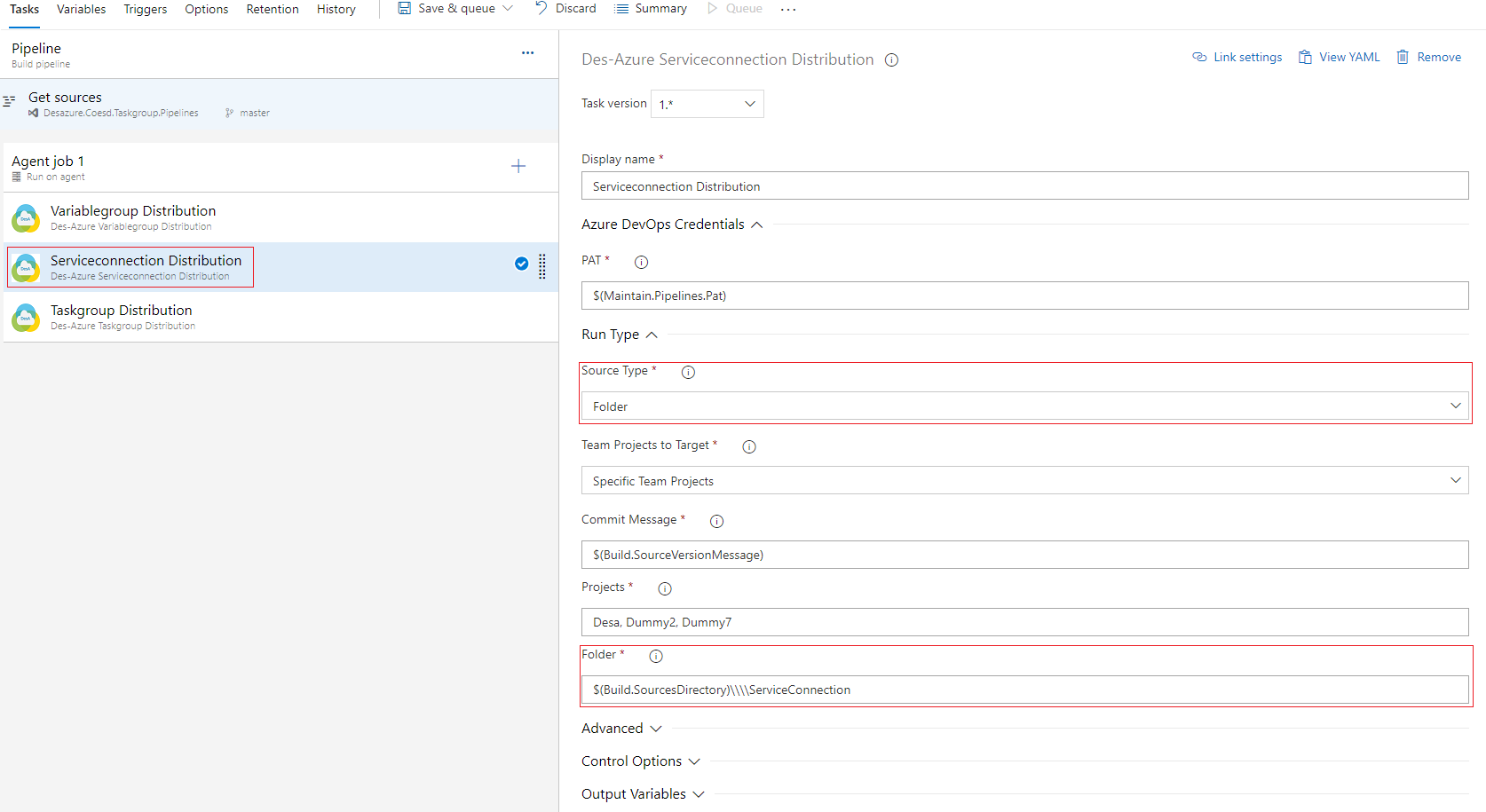Open the Source Type Folder dropdown
The image size is (1486, 812).
(1024, 406)
